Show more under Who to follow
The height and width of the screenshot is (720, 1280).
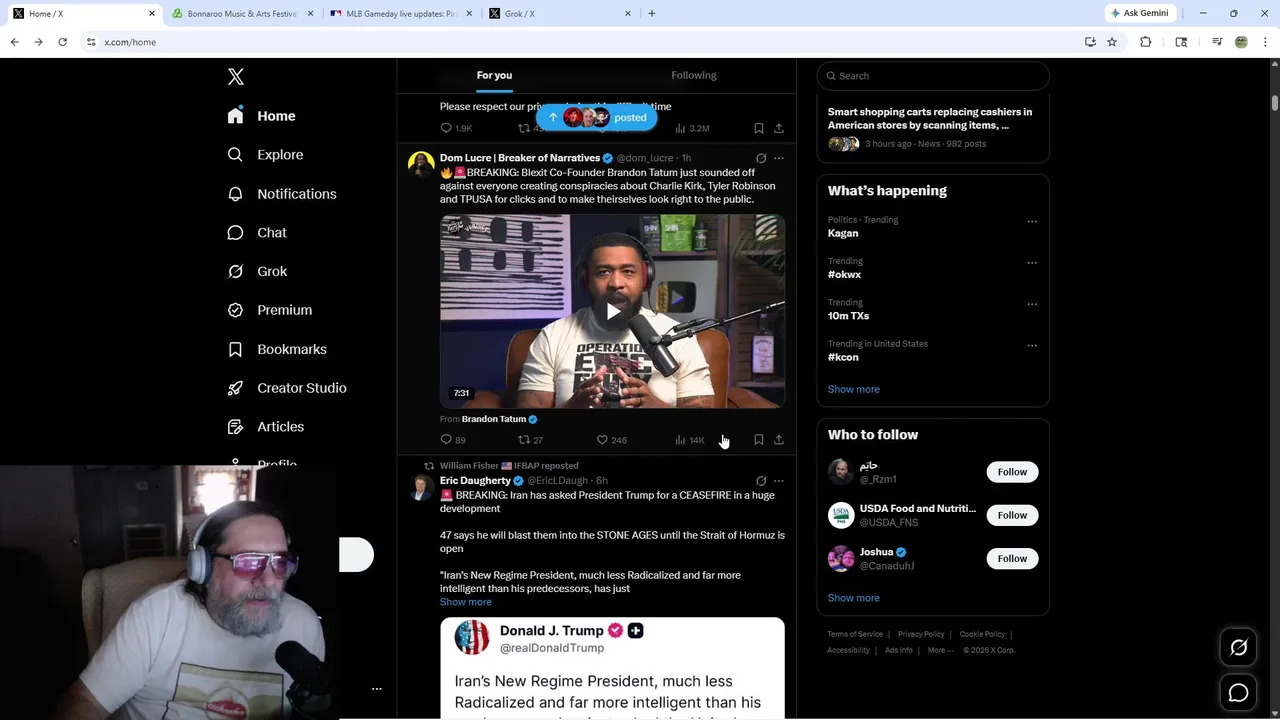pos(853,598)
